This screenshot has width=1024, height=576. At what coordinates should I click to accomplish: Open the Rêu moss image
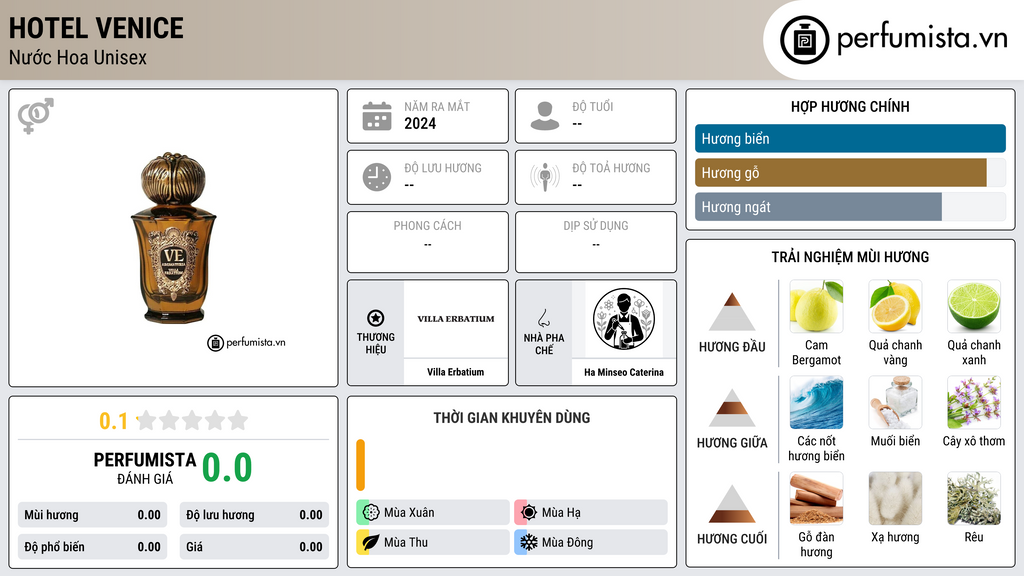tap(974, 498)
